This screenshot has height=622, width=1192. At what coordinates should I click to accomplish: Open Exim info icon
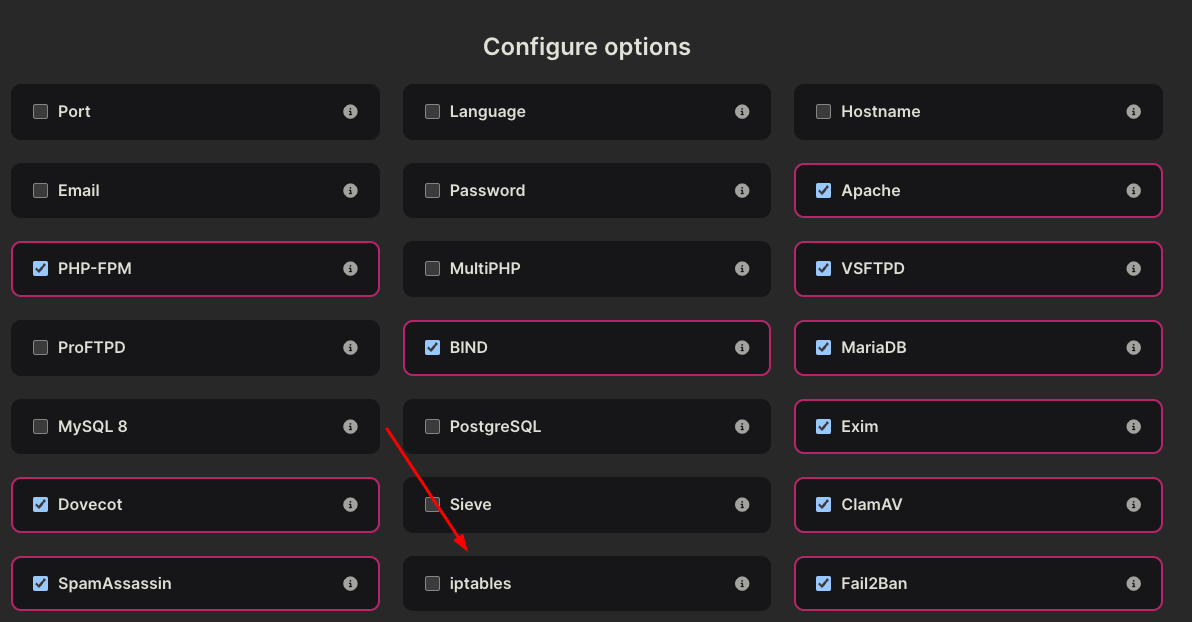tap(1133, 427)
